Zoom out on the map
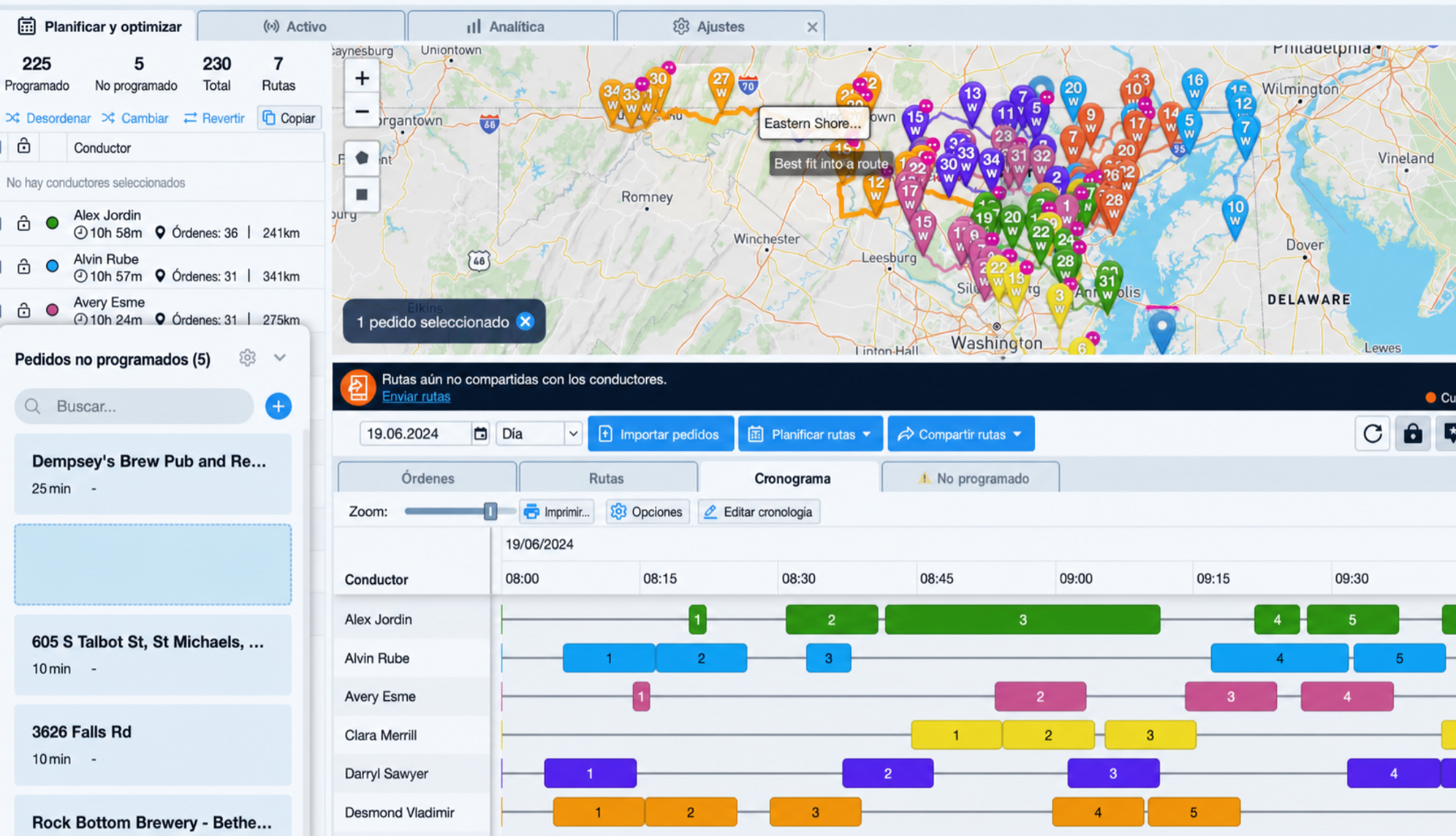Screen dimensions: 1456x836 click(361, 112)
